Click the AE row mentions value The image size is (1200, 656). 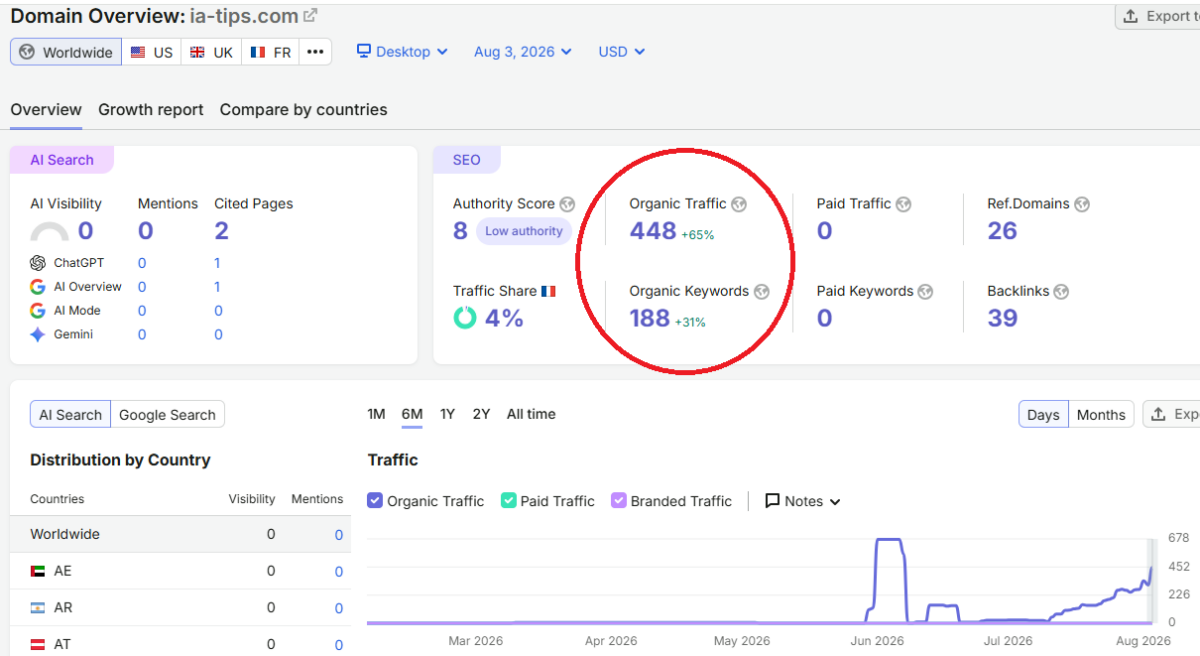pos(339,572)
